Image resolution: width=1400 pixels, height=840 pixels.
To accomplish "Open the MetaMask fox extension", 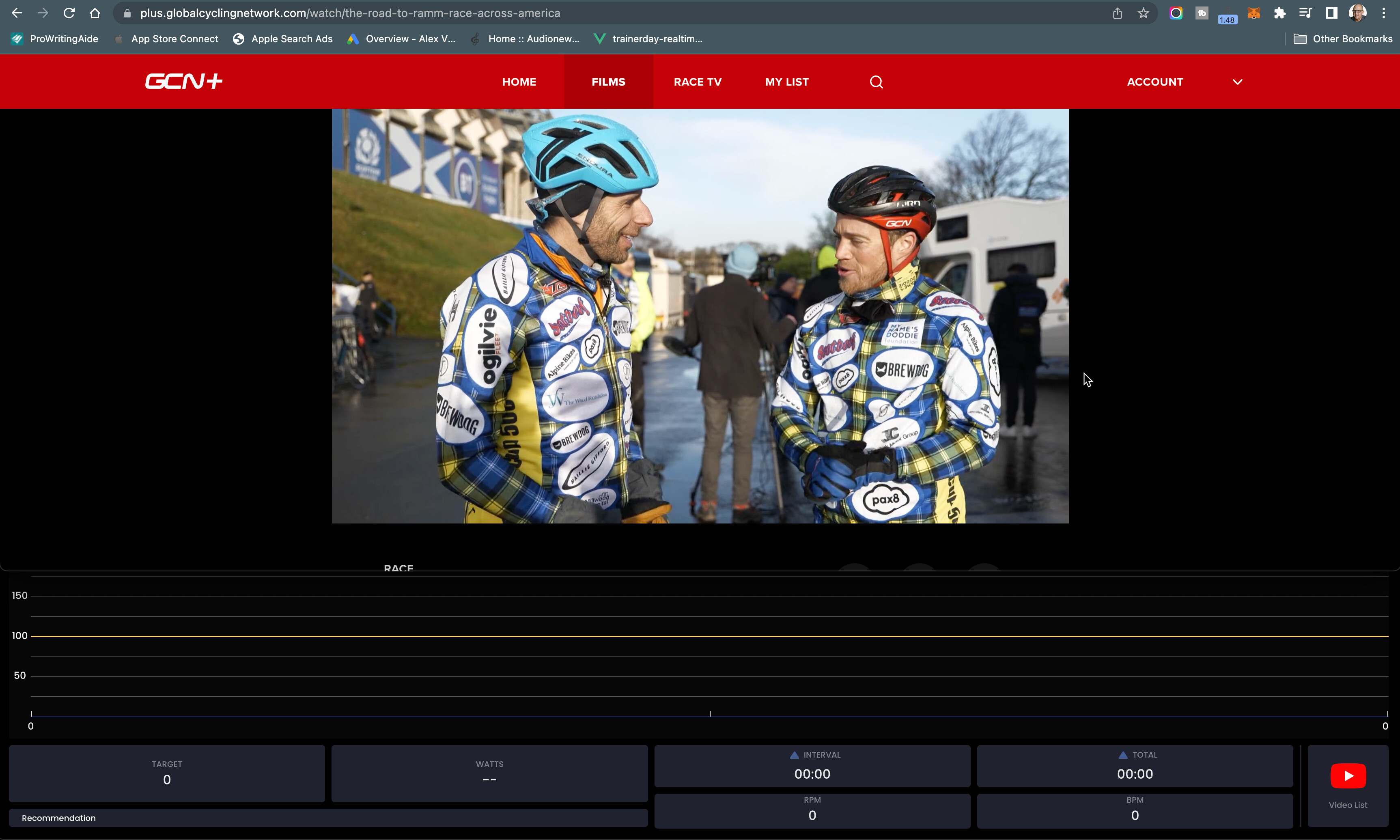I will pyautogui.click(x=1254, y=13).
